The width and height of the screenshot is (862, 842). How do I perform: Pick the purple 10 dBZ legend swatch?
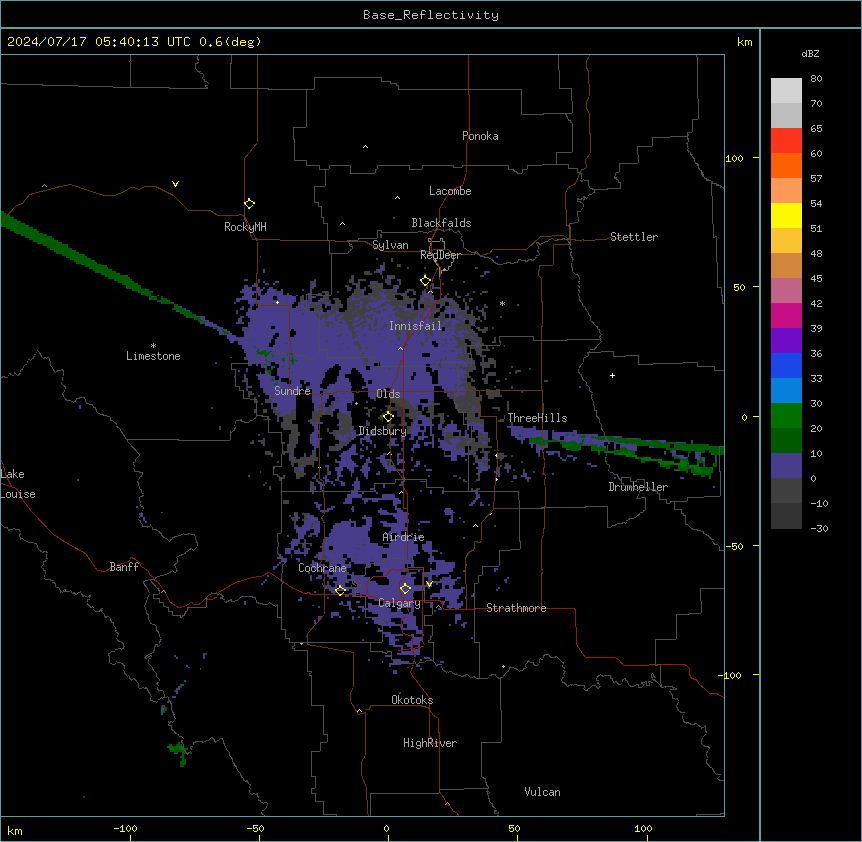point(786,466)
